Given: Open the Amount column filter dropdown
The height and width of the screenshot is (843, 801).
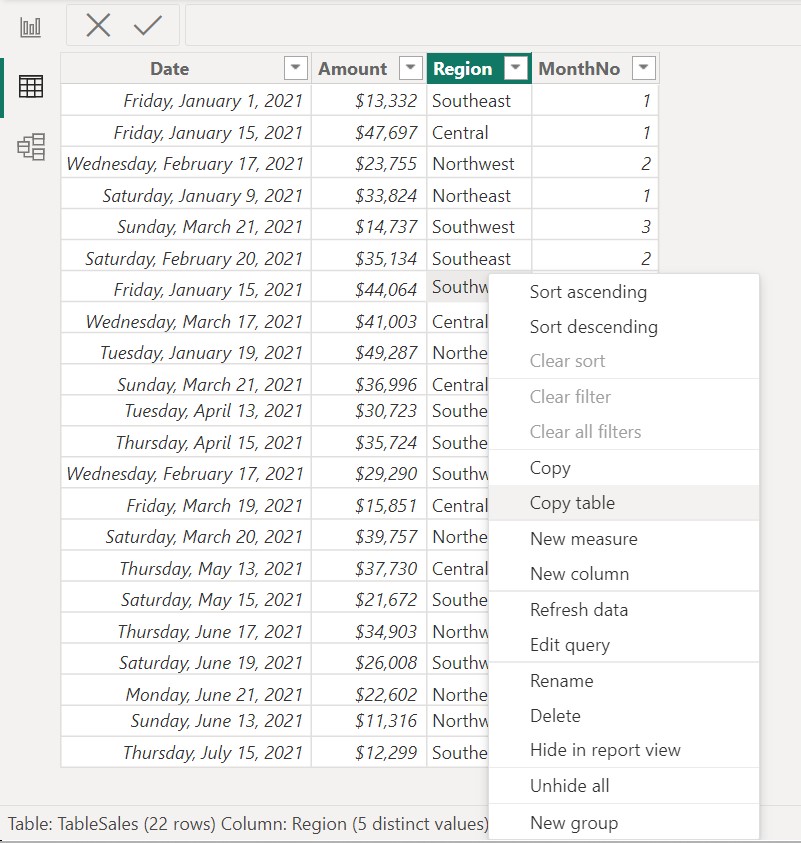Looking at the screenshot, I should click(x=409, y=68).
